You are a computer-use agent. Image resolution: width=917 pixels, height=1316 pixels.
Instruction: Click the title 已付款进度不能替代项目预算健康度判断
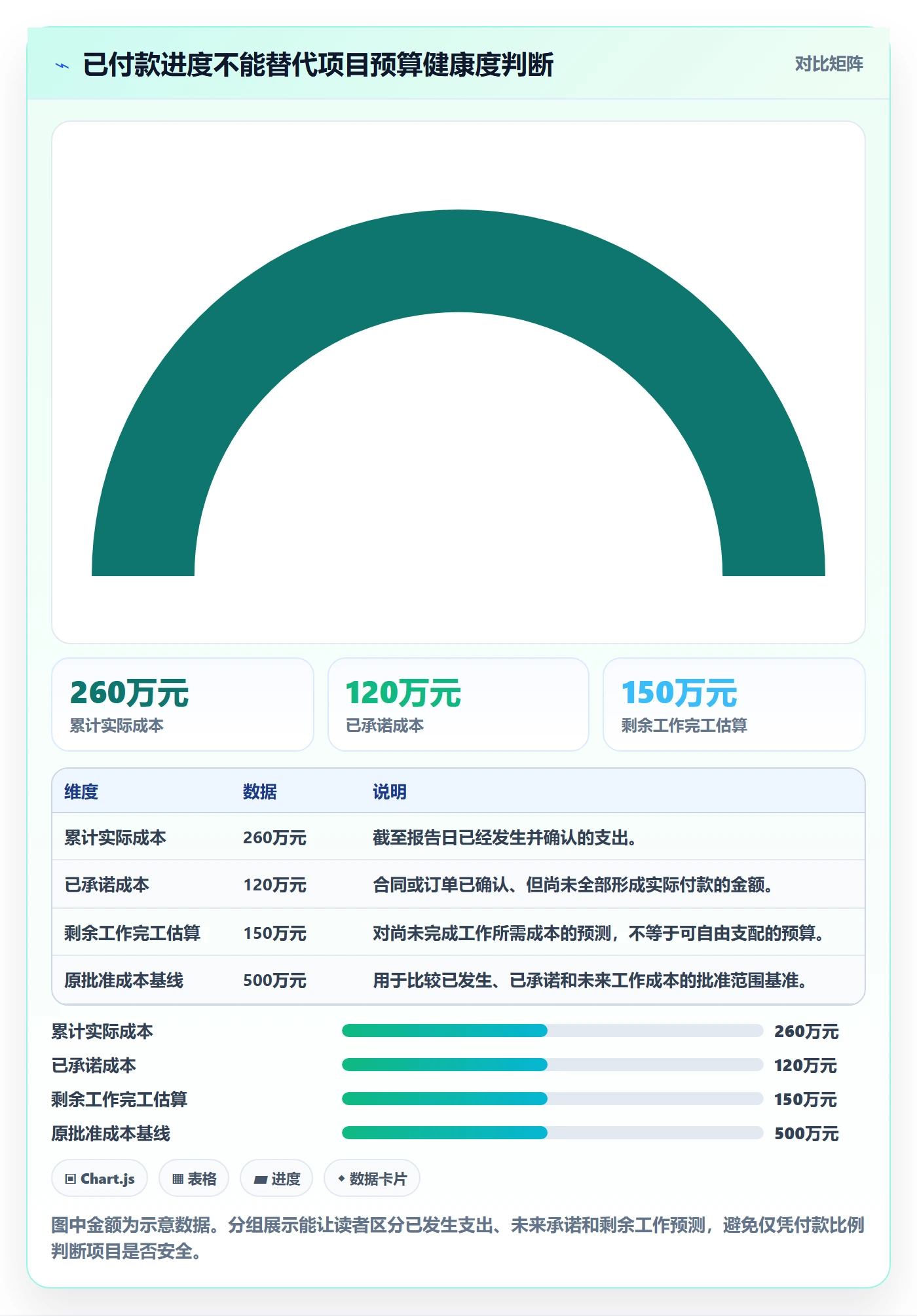pos(318,65)
